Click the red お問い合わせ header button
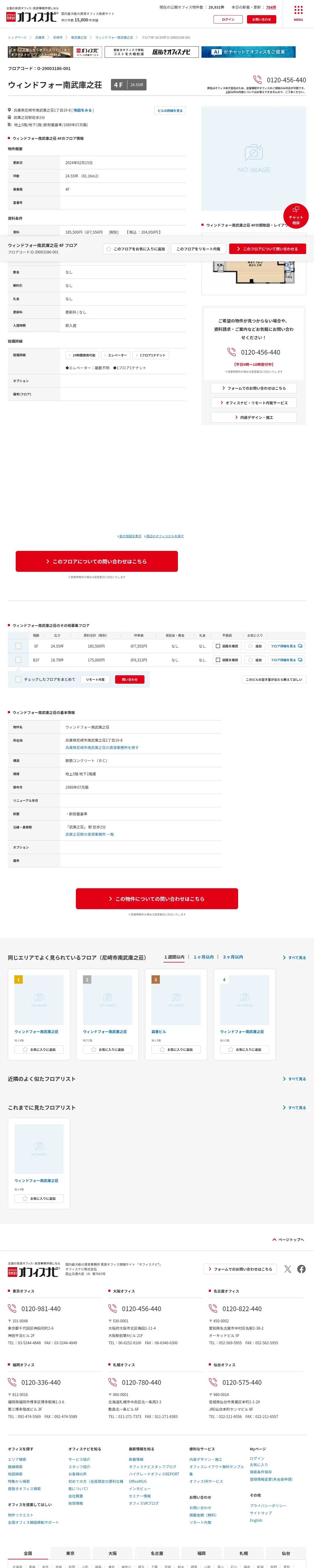Viewport: 314px width, 1568px height. click(x=262, y=20)
